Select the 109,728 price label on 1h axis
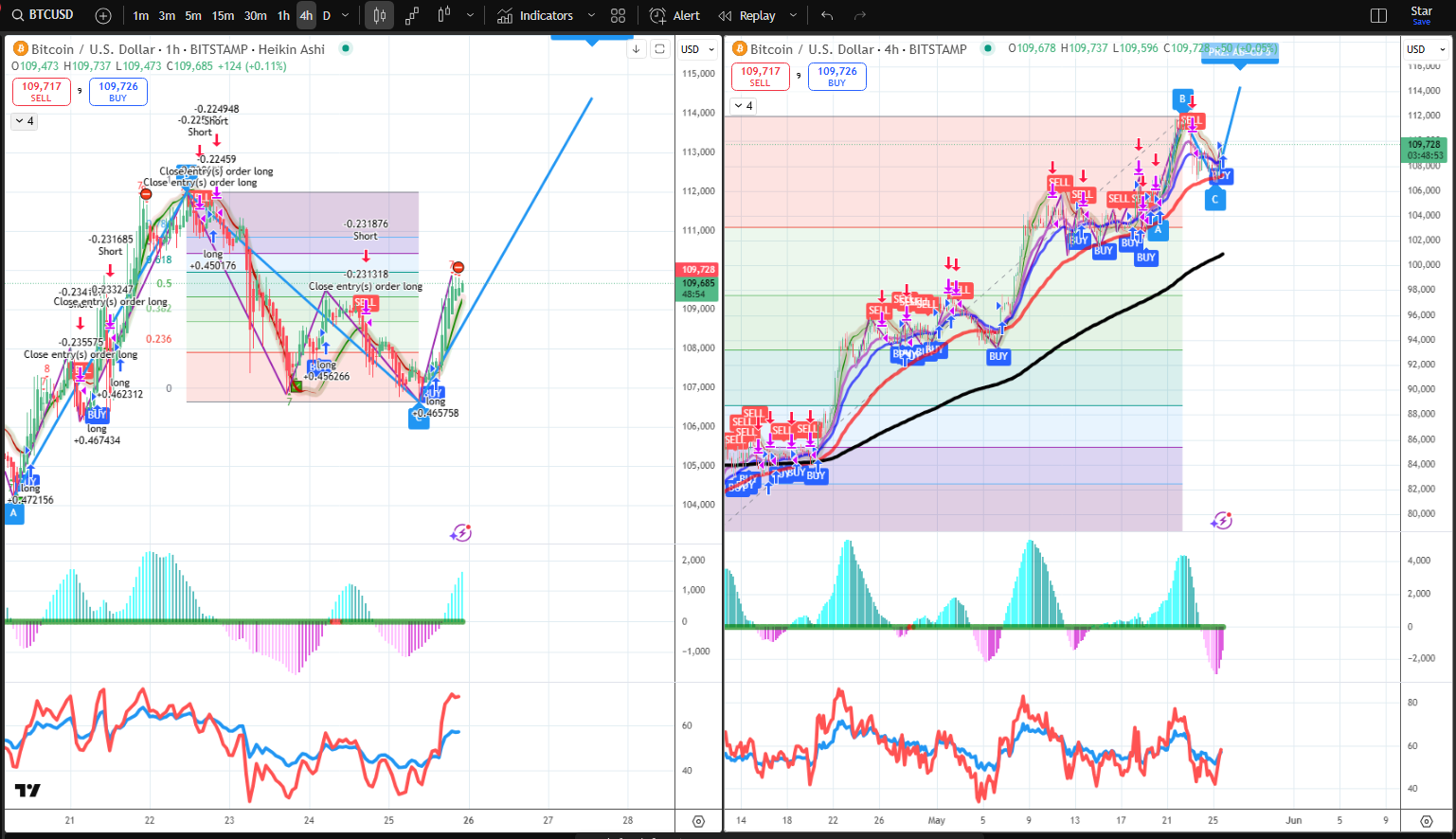 [x=698, y=270]
